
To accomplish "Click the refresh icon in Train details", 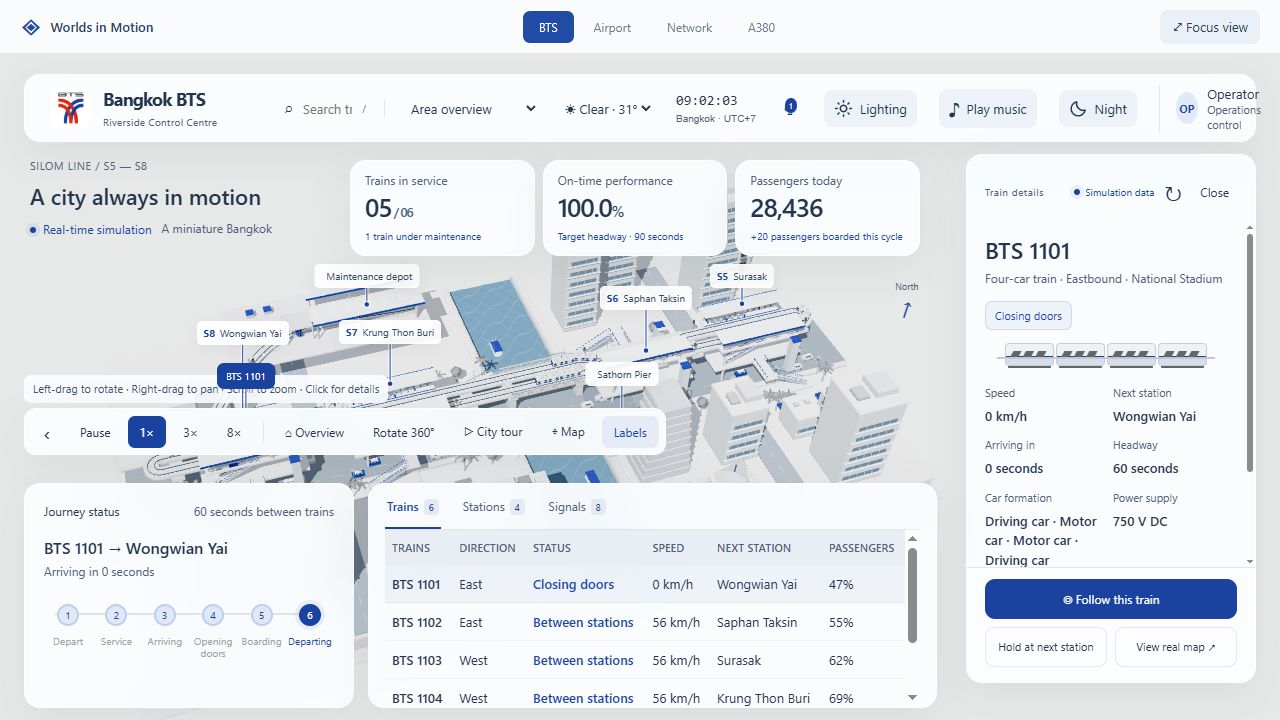I will pyautogui.click(x=1174, y=193).
